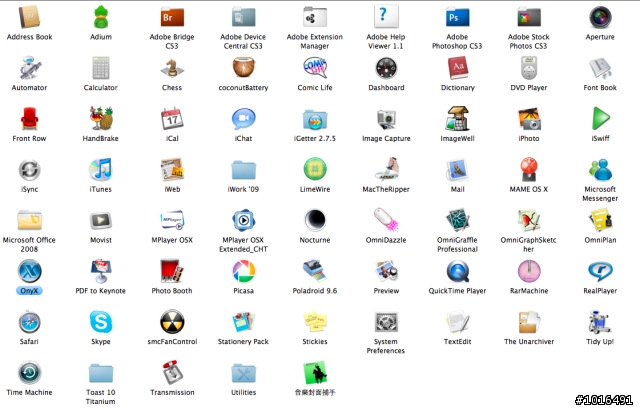Click the QuickTime Player icon
Viewport: 640px width, 408px height.
coord(457,271)
